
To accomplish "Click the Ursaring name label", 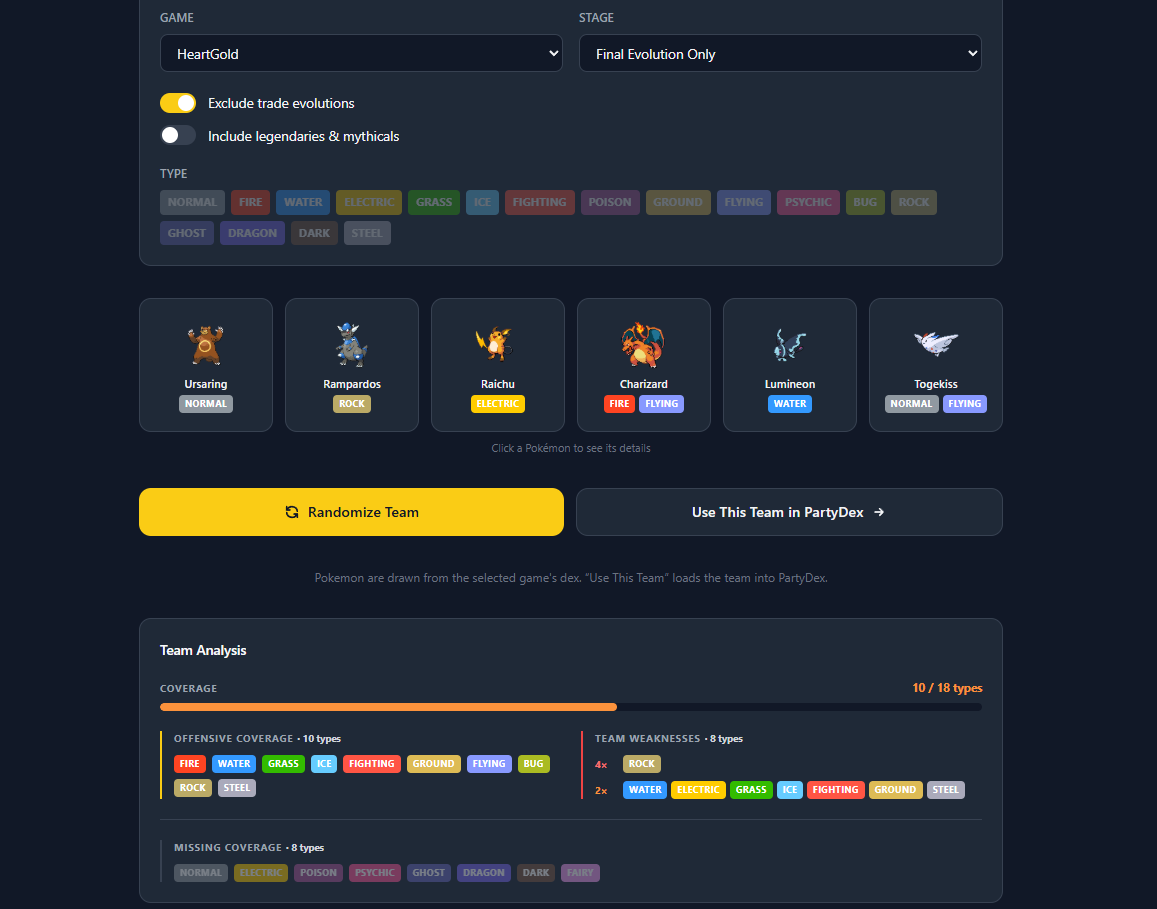I will (x=206, y=384).
